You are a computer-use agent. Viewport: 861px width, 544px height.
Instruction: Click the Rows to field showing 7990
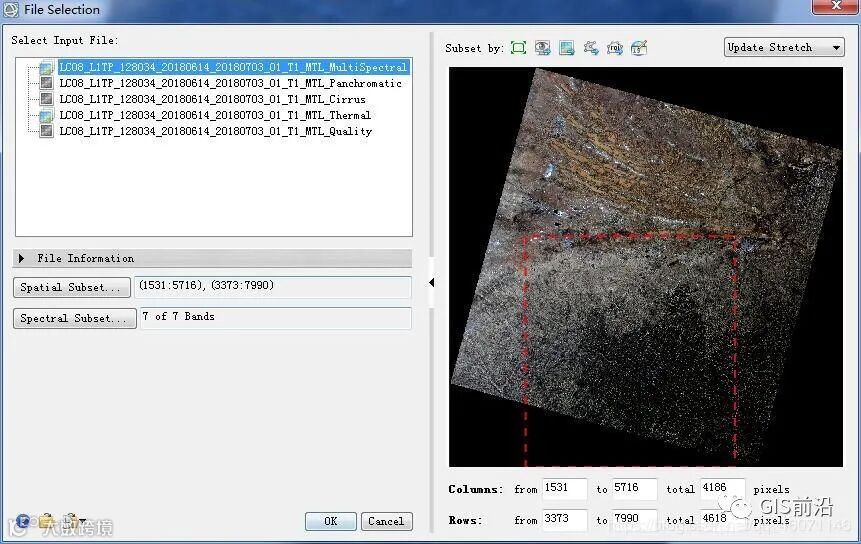(x=634, y=519)
